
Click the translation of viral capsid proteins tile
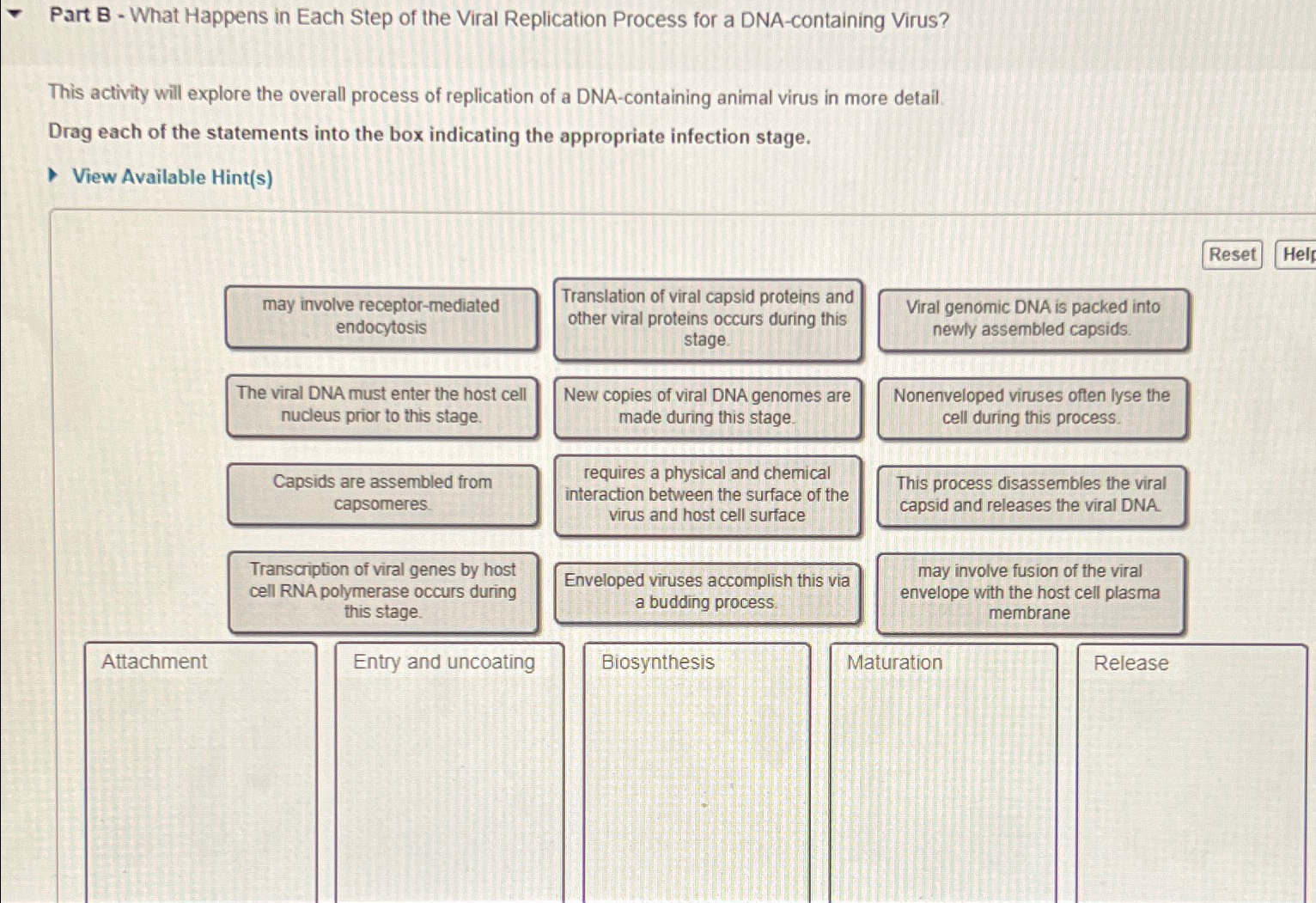(x=707, y=320)
